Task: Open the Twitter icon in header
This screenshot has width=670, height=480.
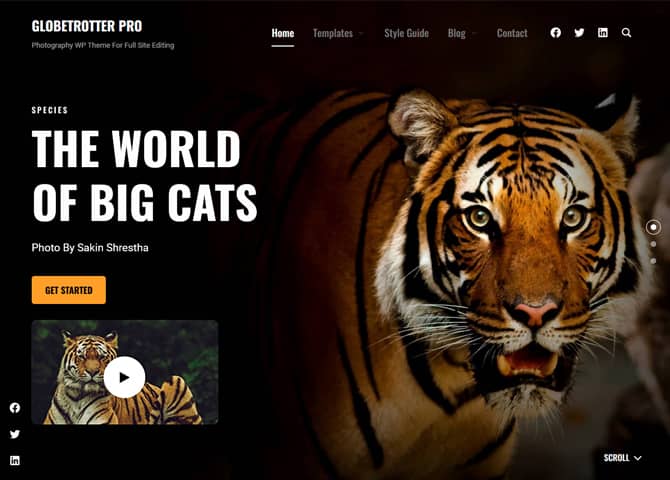Action: pos(579,32)
